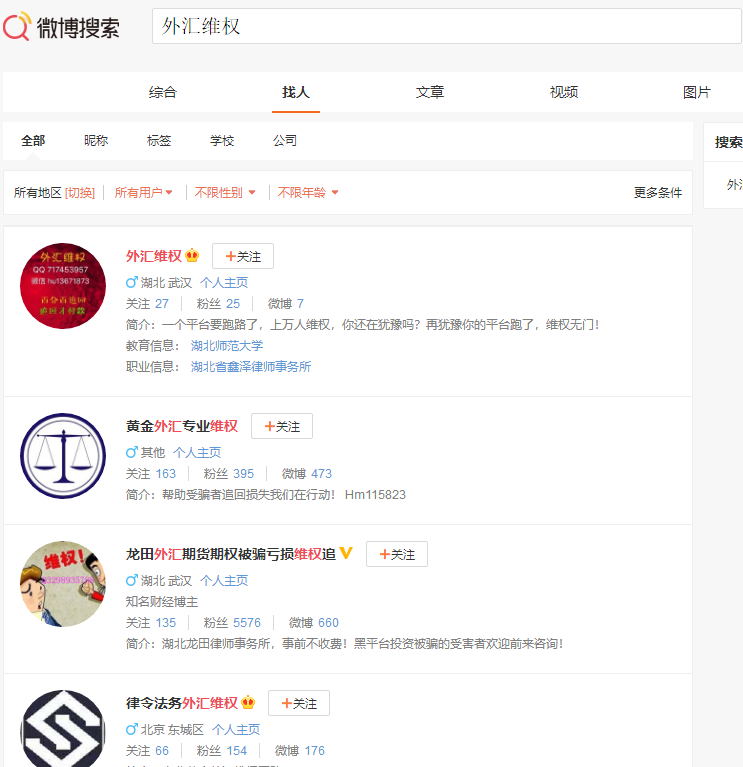This screenshot has width=743, height=767.
Task: Click the 知名财经博主 label
Action: pyautogui.click(x=162, y=602)
